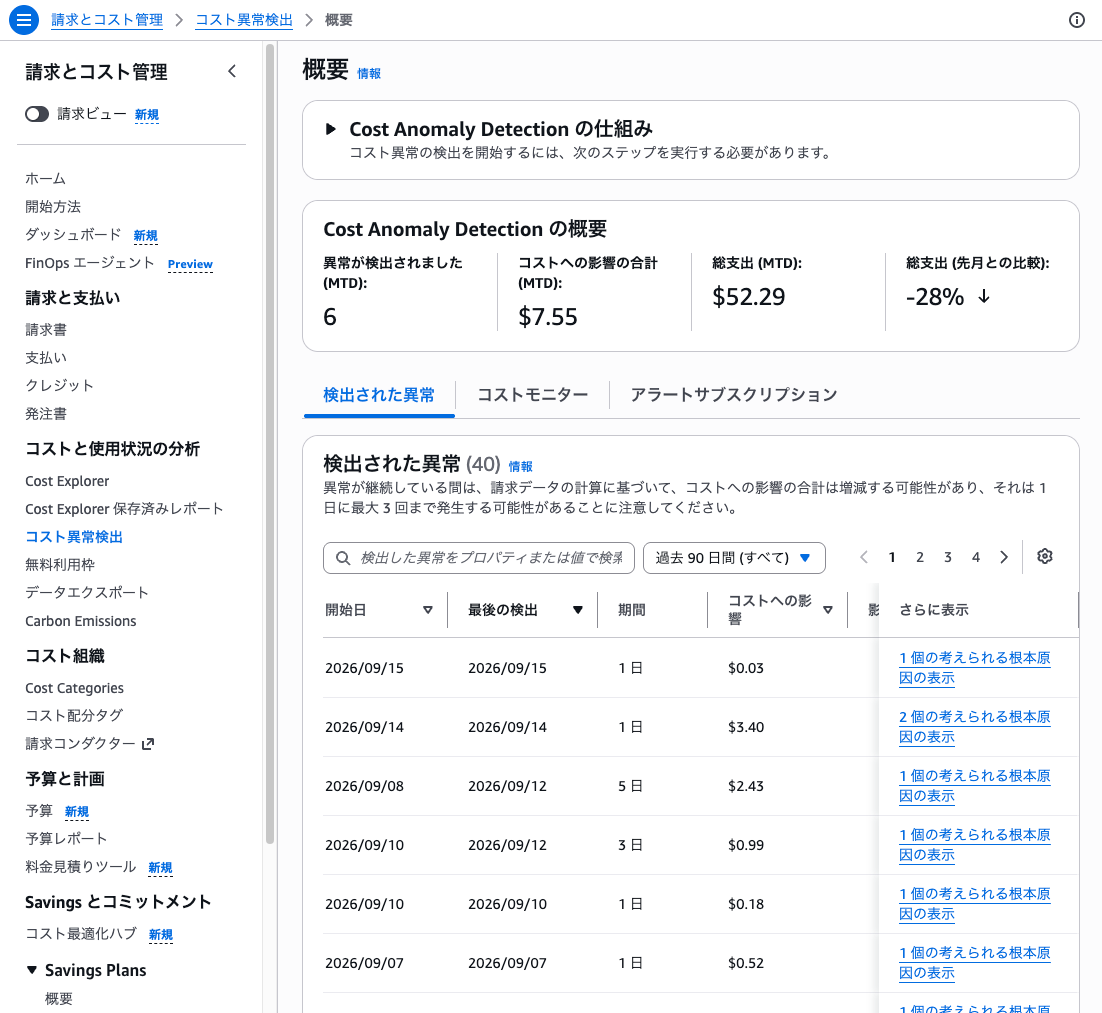
Task: Sort by 最後の検出 column arrow
Action: click(x=578, y=610)
